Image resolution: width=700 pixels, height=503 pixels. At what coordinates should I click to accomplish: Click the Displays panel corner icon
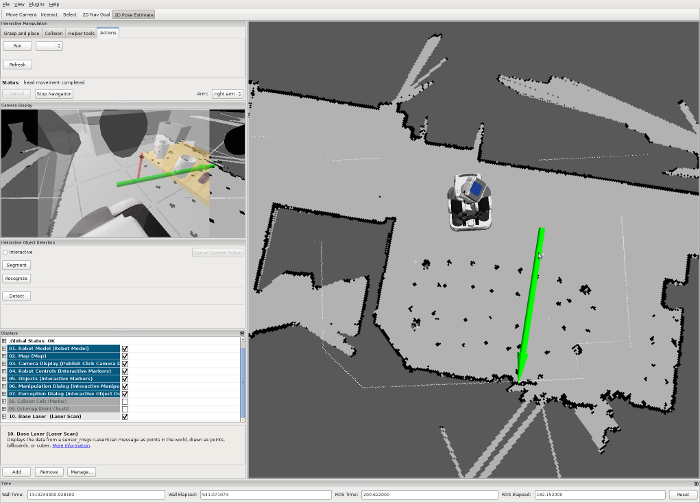[241, 333]
